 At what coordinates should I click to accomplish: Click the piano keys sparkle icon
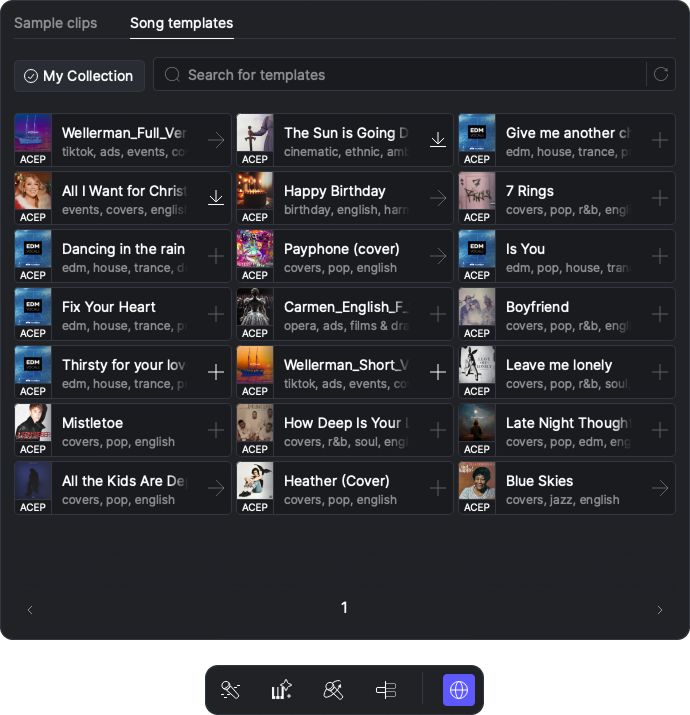(x=282, y=690)
